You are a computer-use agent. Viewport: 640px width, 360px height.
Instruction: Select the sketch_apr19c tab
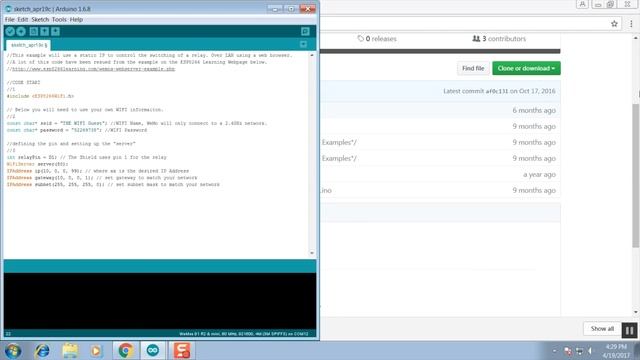coord(28,45)
